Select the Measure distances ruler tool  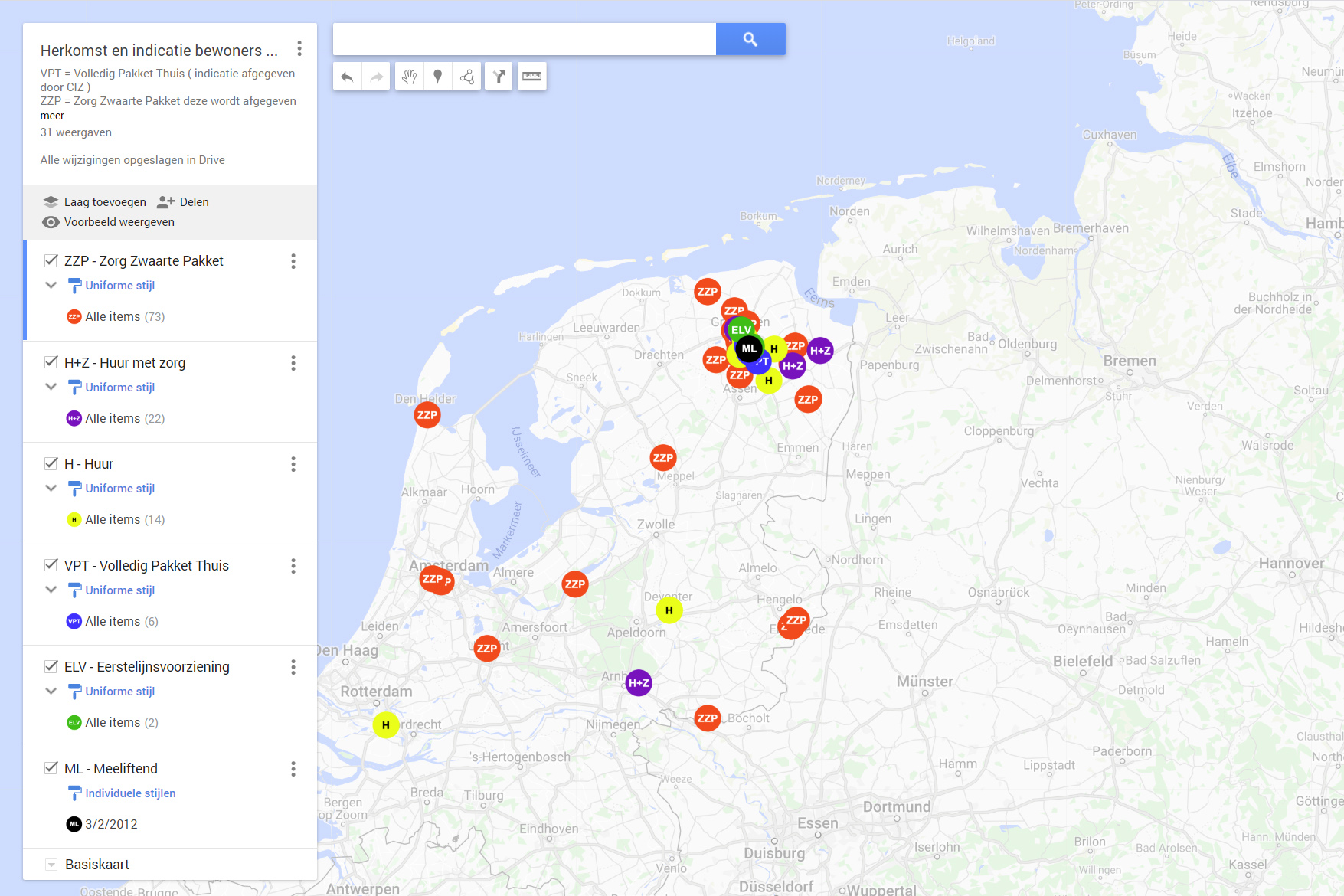point(531,77)
